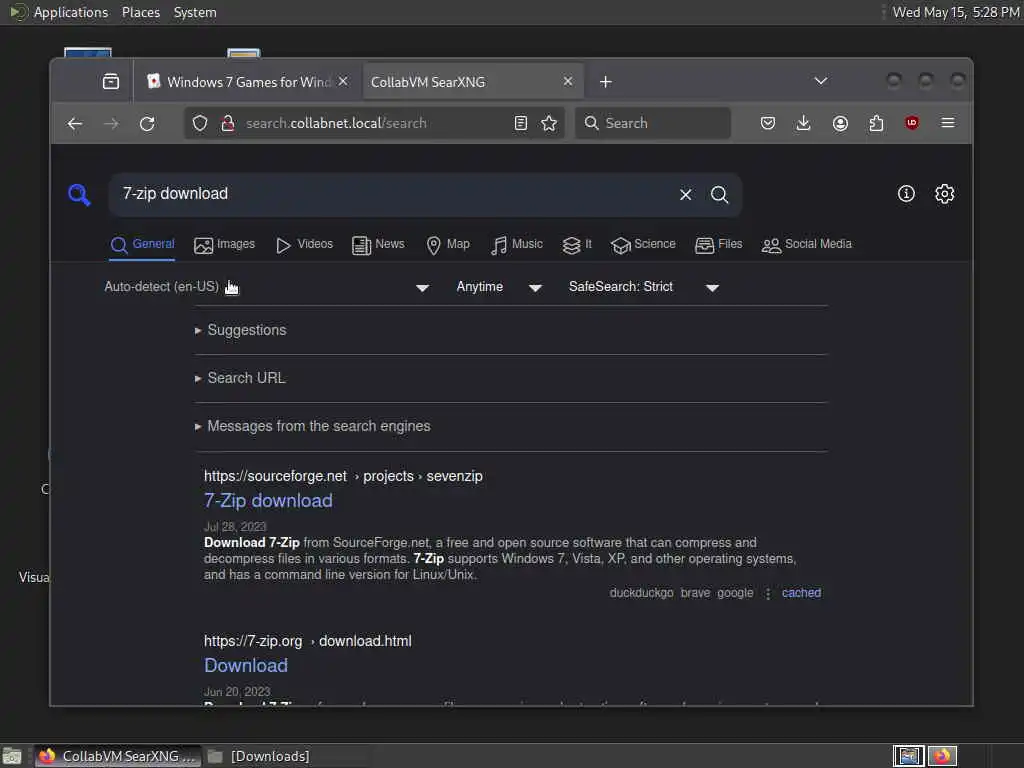Close the CollabVM SearXNG tab

click(568, 81)
